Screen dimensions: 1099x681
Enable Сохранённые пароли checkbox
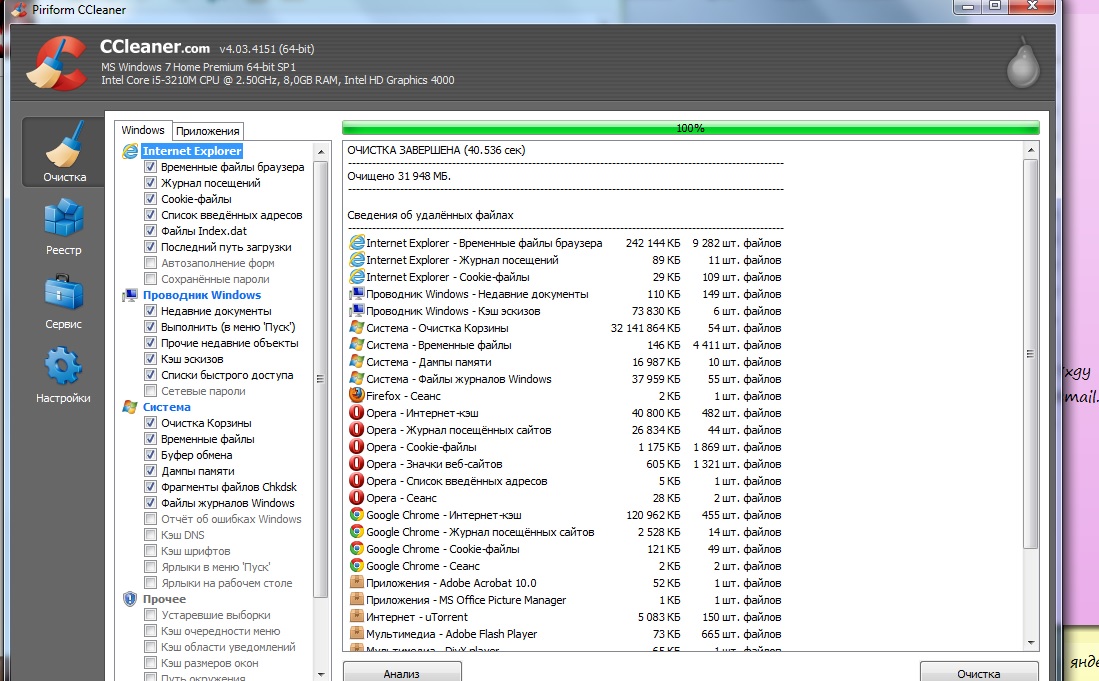point(150,279)
